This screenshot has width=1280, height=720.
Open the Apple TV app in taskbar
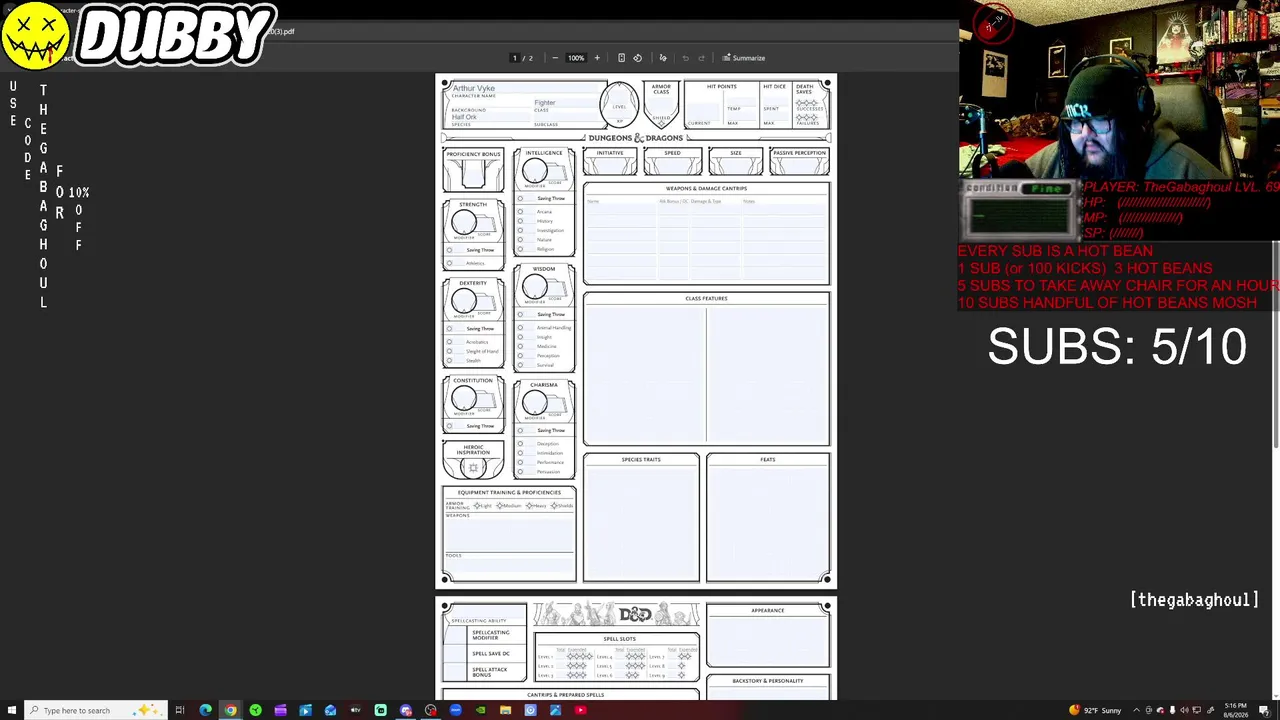(355, 710)
